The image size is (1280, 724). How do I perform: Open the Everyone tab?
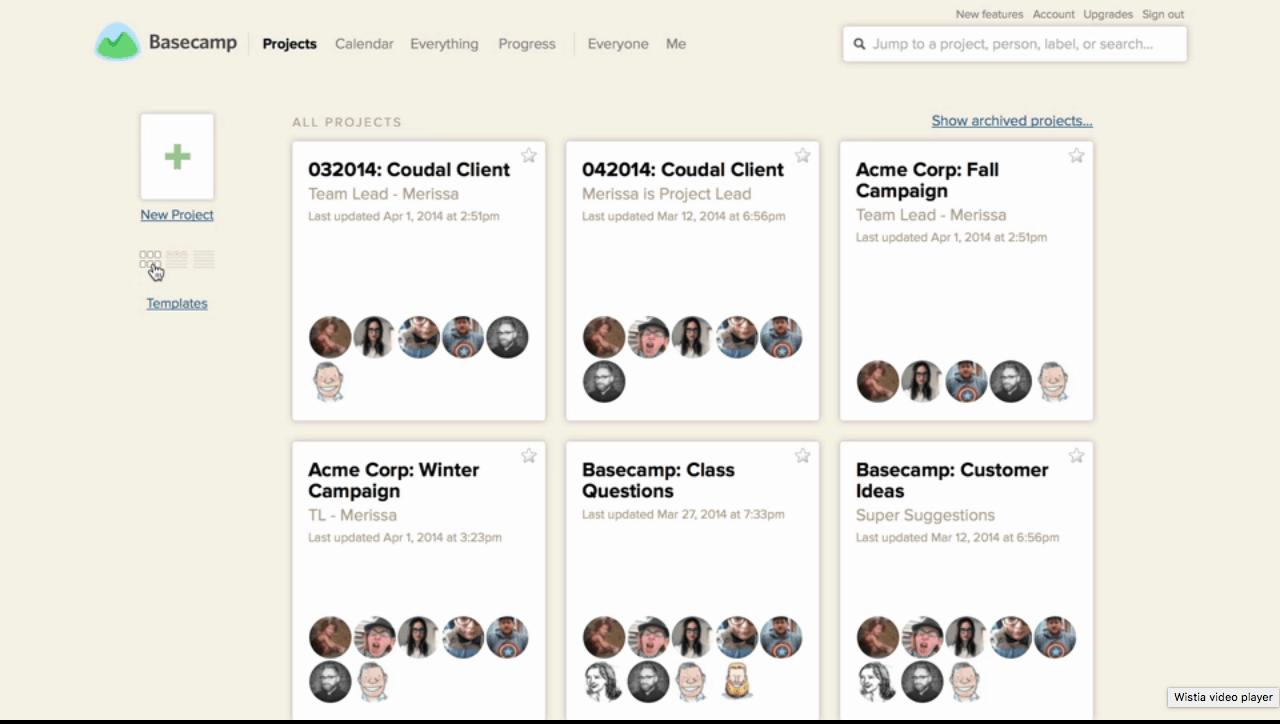(618, 44)
